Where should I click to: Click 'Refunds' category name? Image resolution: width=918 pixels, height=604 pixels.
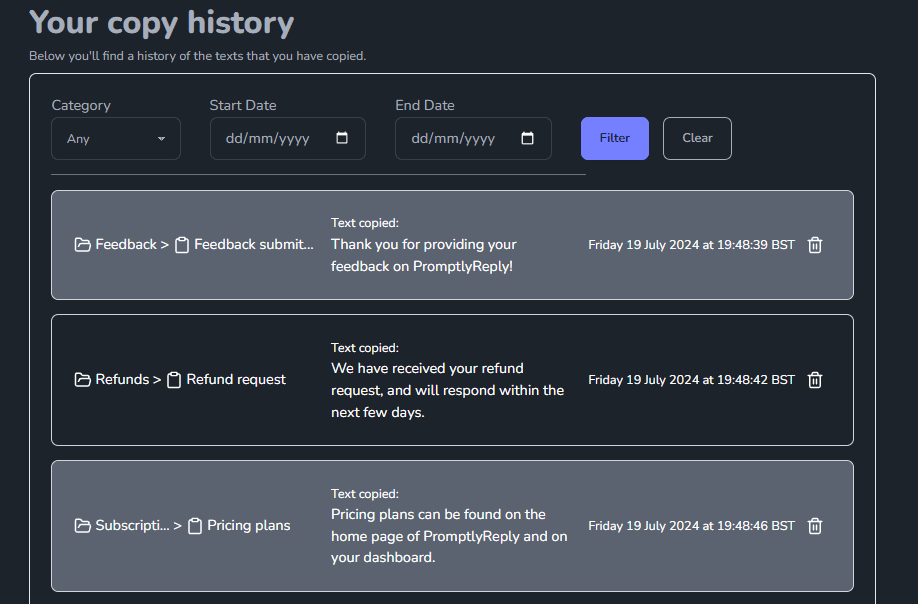(122, 380)
